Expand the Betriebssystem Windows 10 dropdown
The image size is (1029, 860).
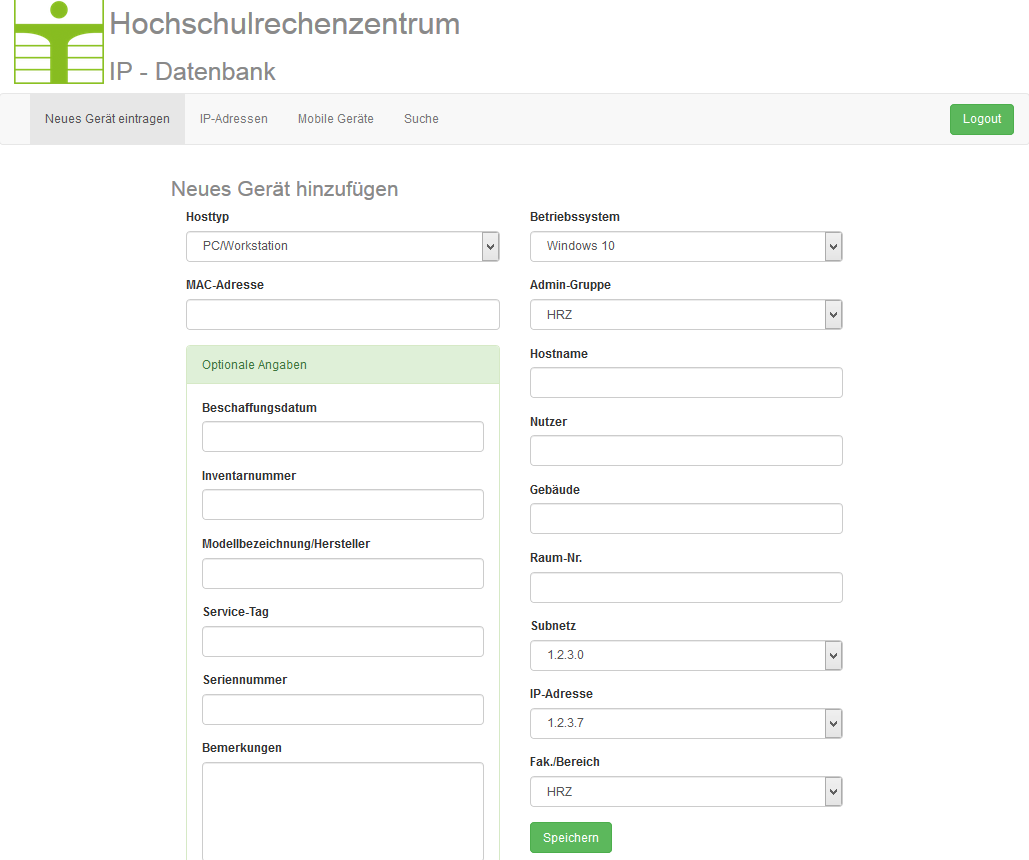(686, 246)
